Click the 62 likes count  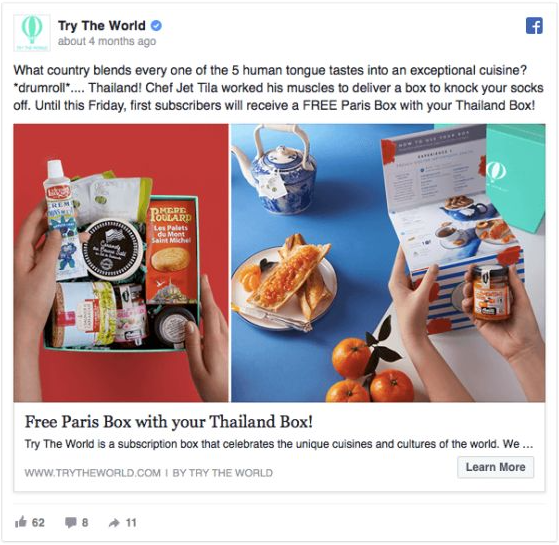(38, 523)
